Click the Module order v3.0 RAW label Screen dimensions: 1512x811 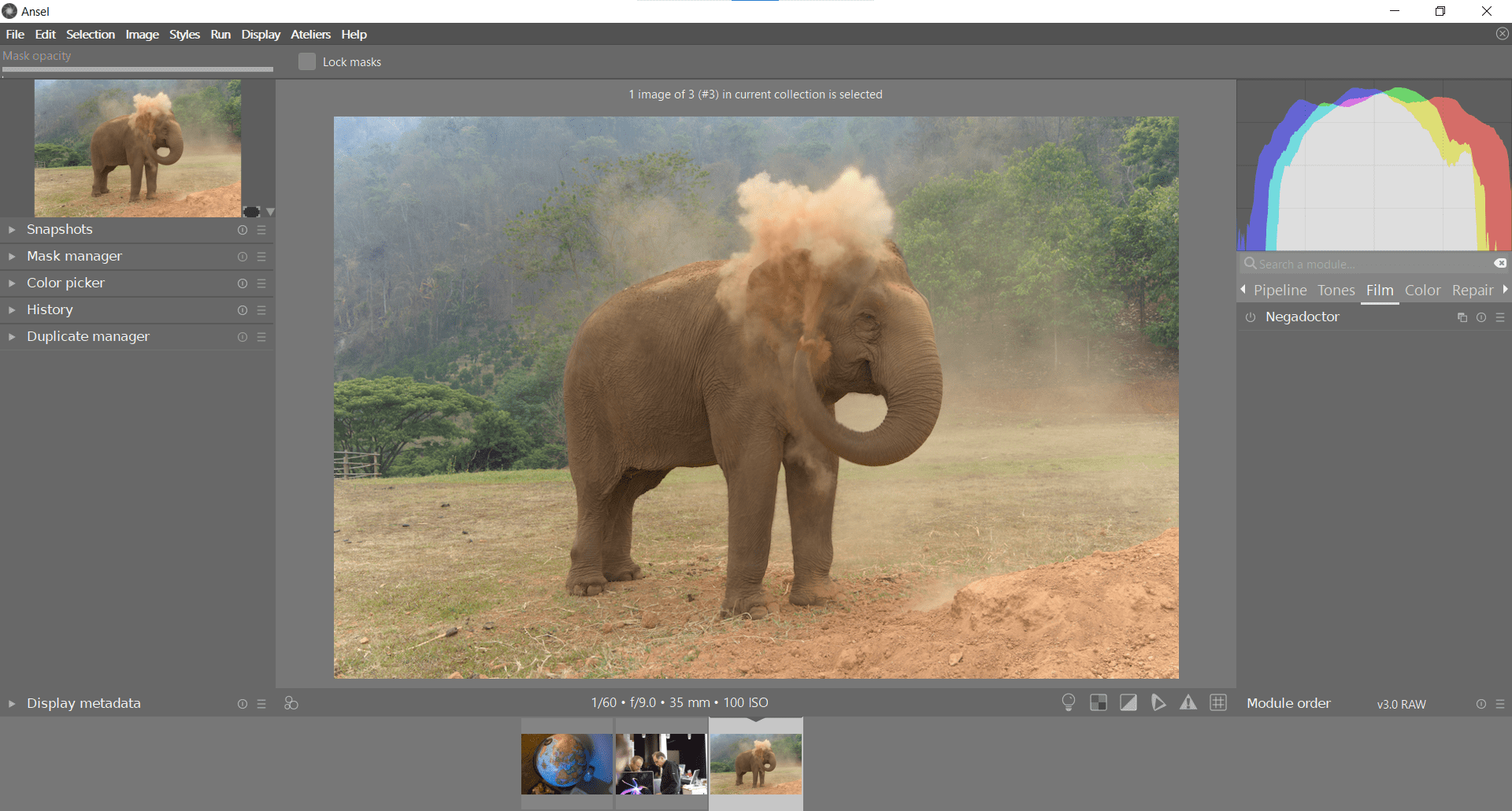pyautogui.click(x=1401, y=704)
